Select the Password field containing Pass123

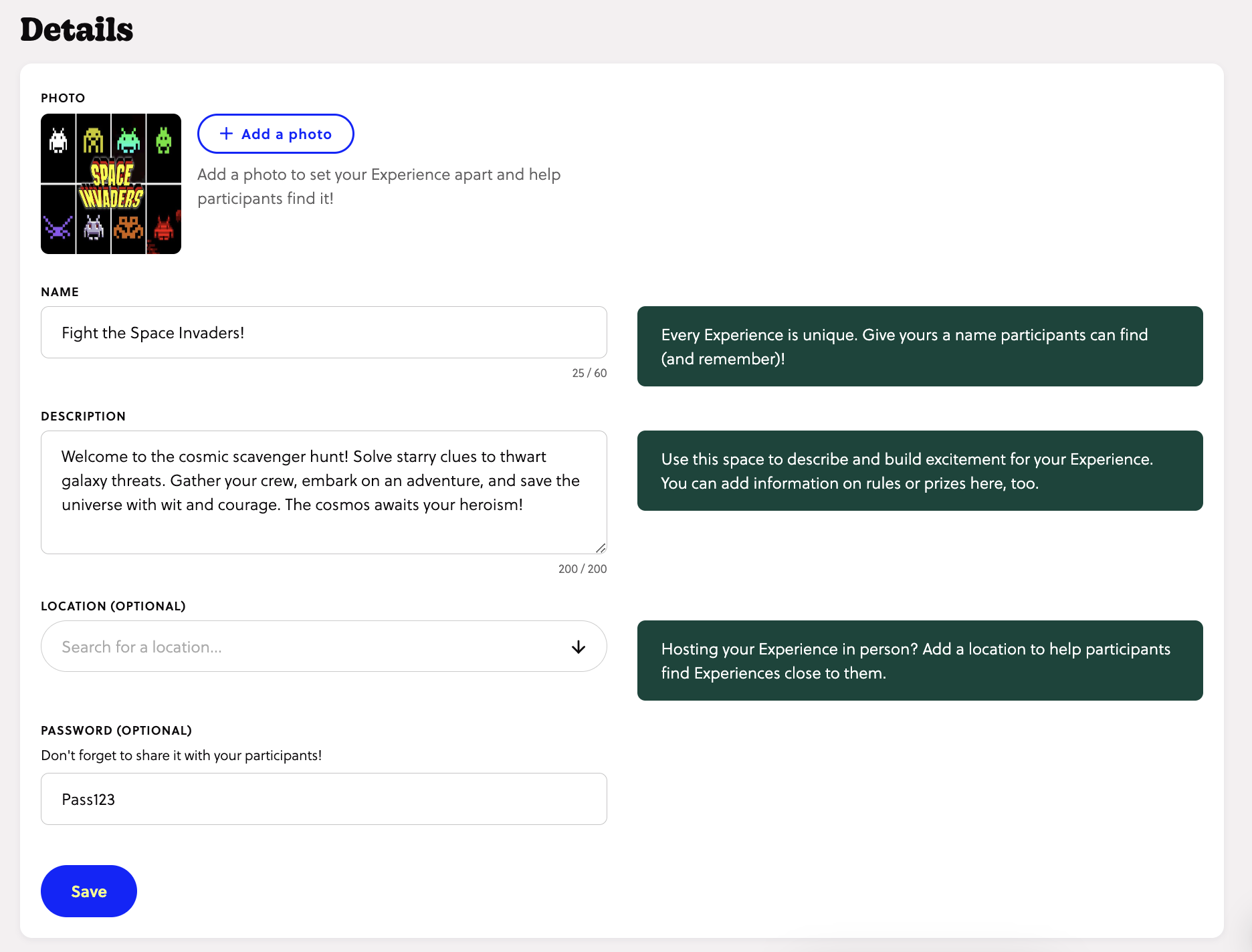coord(324,799)
